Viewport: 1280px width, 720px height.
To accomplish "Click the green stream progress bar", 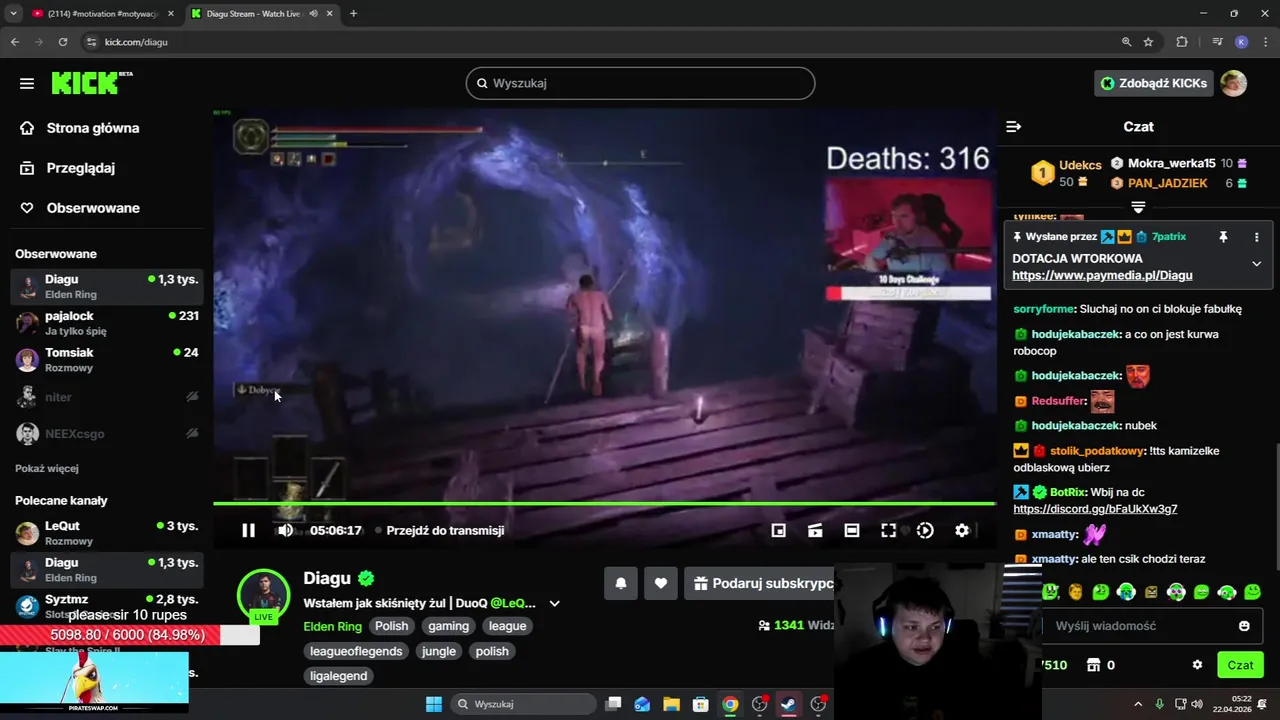I will (x=604, y=504).
